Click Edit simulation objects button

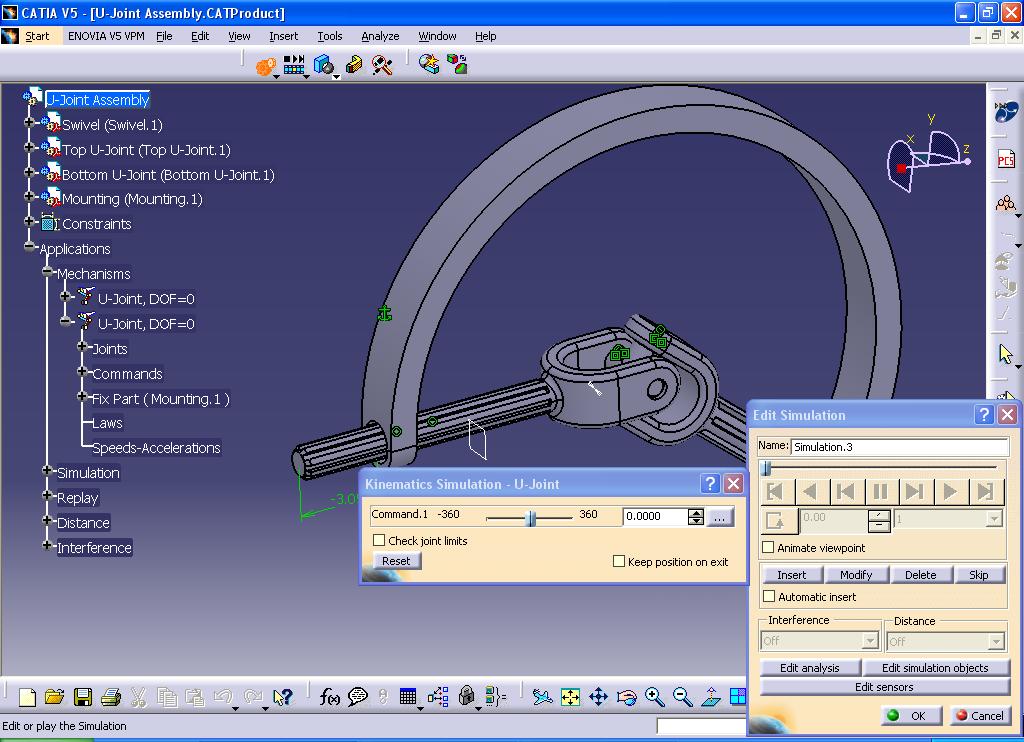pyautogui.click(x=935, y=668)
